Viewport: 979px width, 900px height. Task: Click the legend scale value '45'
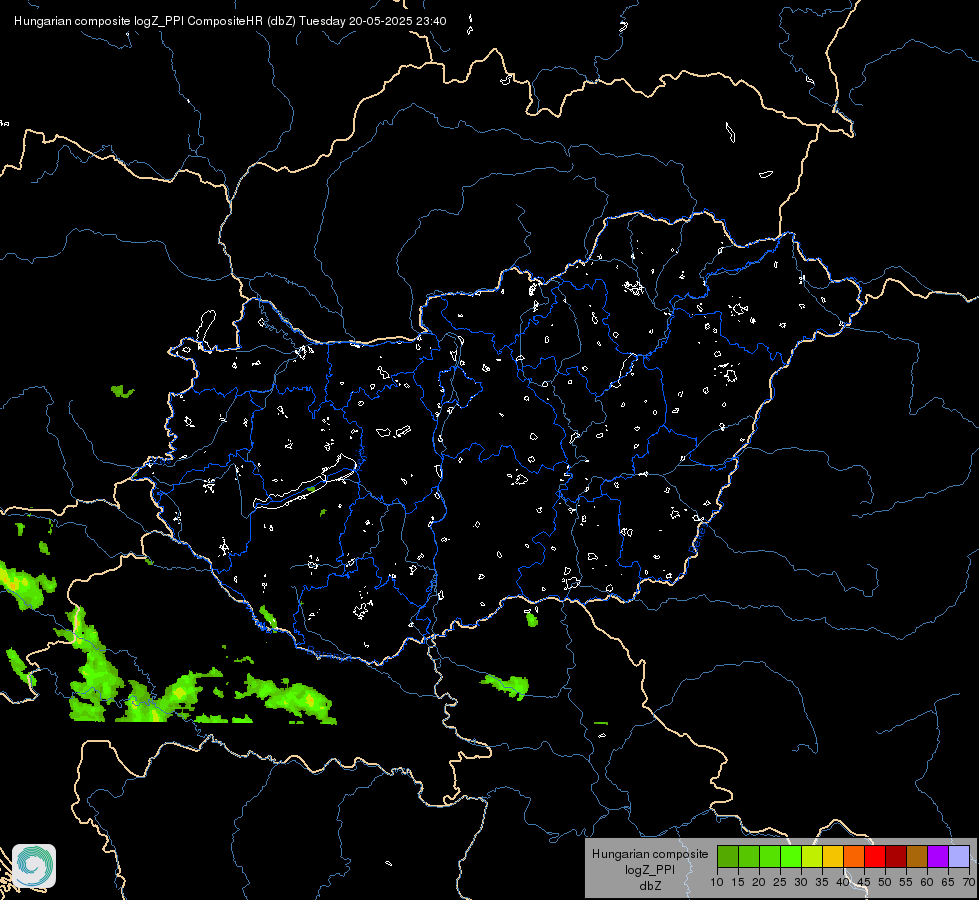point(864,883)
